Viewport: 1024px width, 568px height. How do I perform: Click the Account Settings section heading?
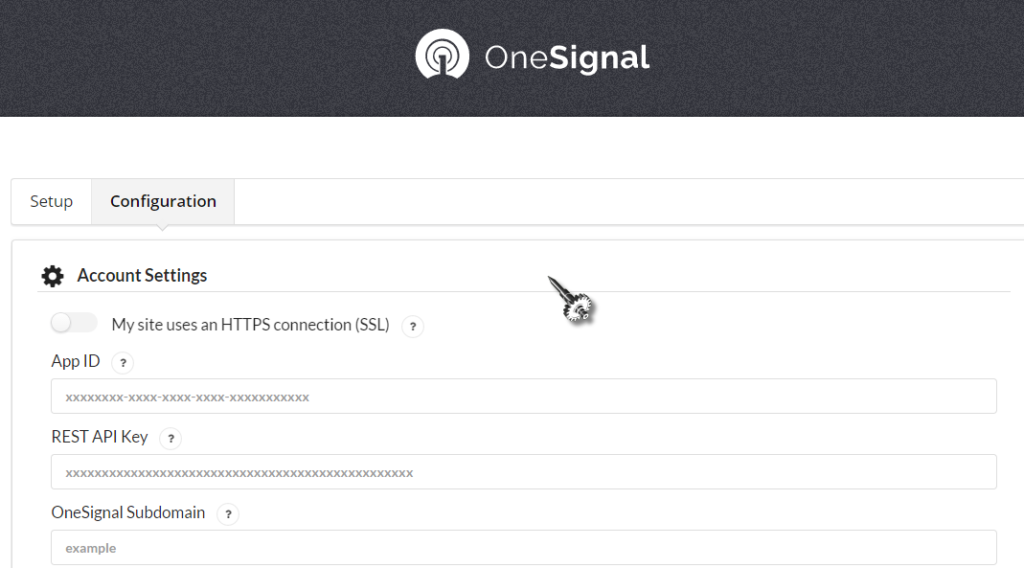[x=142, y=275]
